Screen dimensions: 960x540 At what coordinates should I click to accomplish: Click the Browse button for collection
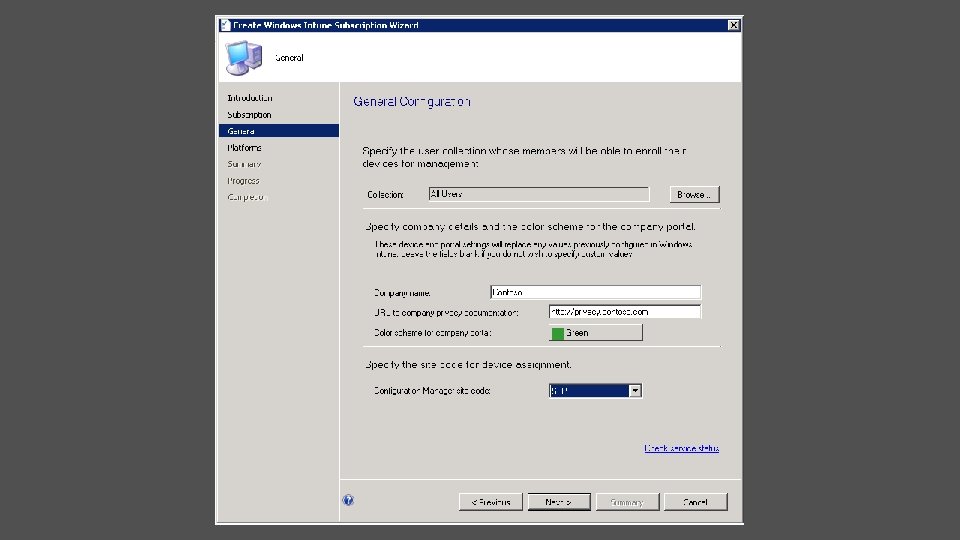coord(694,195)
